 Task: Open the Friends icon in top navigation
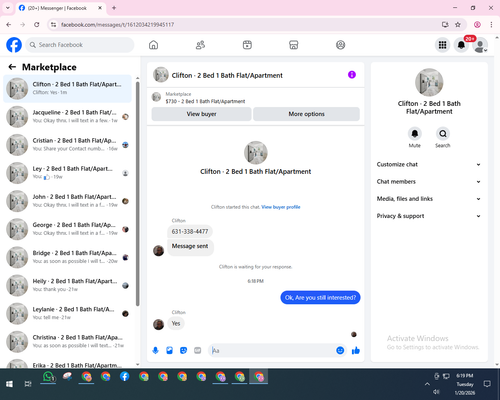point(200,45)
